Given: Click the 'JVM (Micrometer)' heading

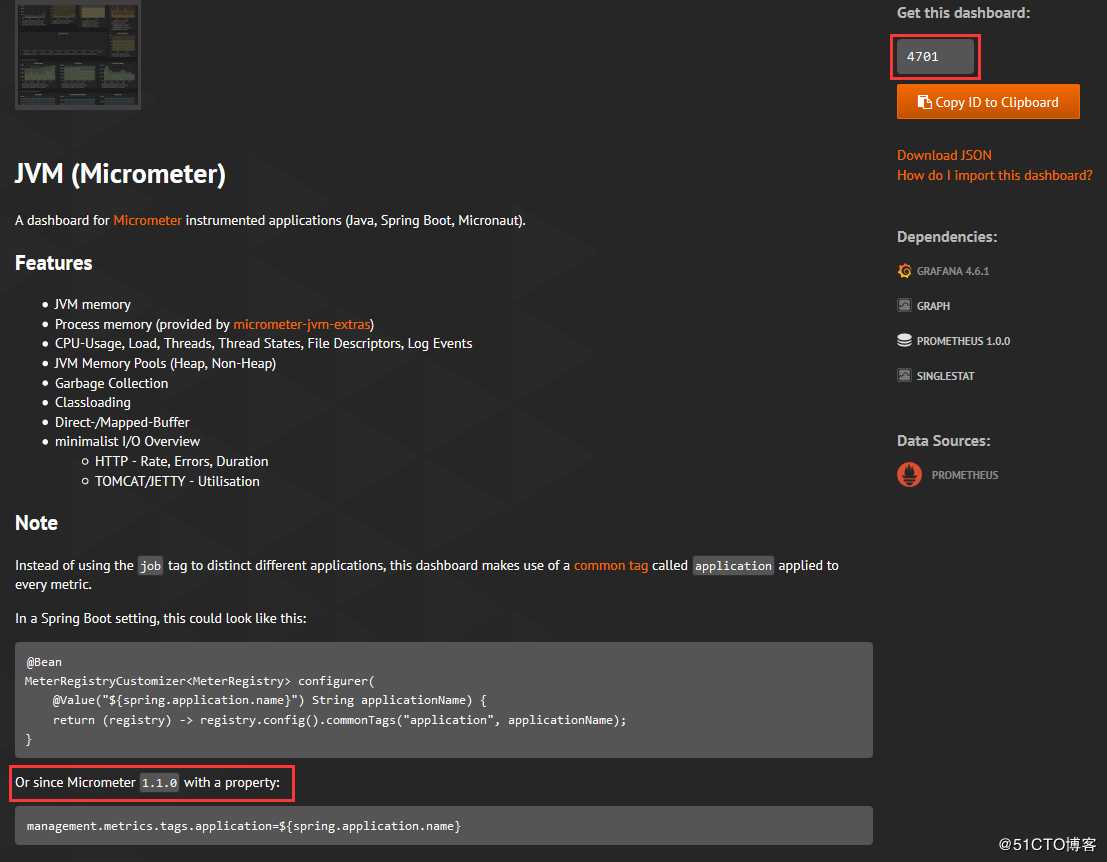Looking at the screenshot, I should click(120, 174).
